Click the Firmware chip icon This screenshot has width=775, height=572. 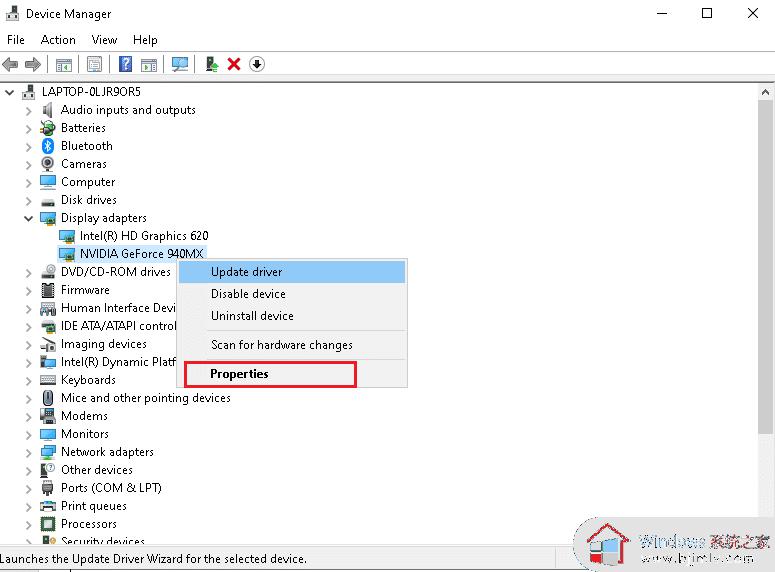click(x=48, y=290)
